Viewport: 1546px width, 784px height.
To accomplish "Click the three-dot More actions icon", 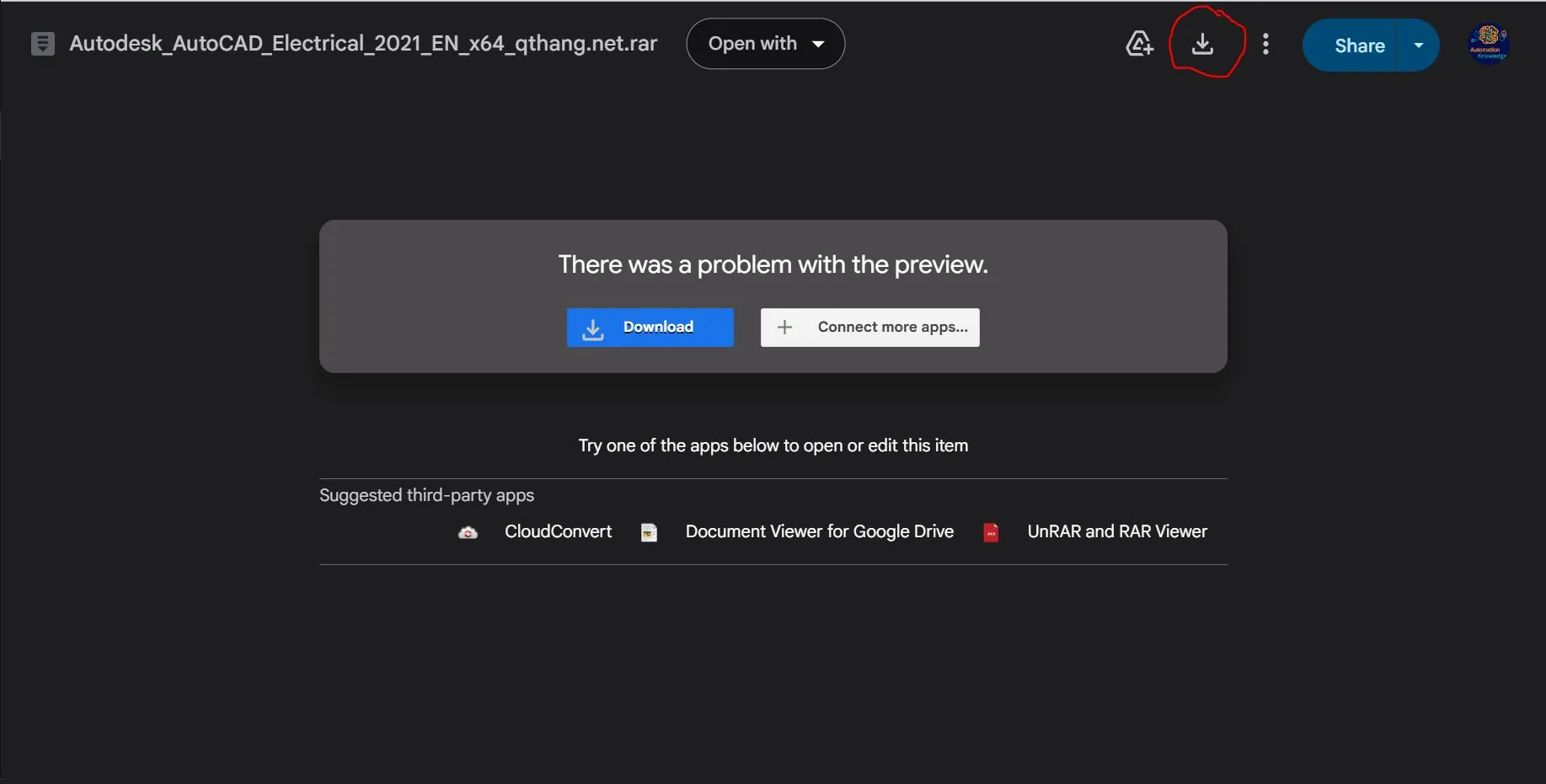I will [1266, 44].
